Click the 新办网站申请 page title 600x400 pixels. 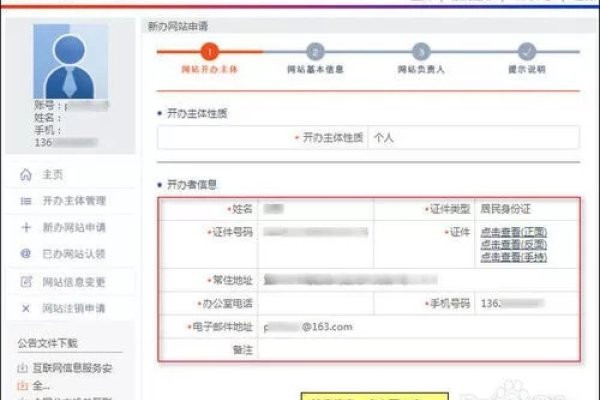pyautogui.click(x=178, y=26)
